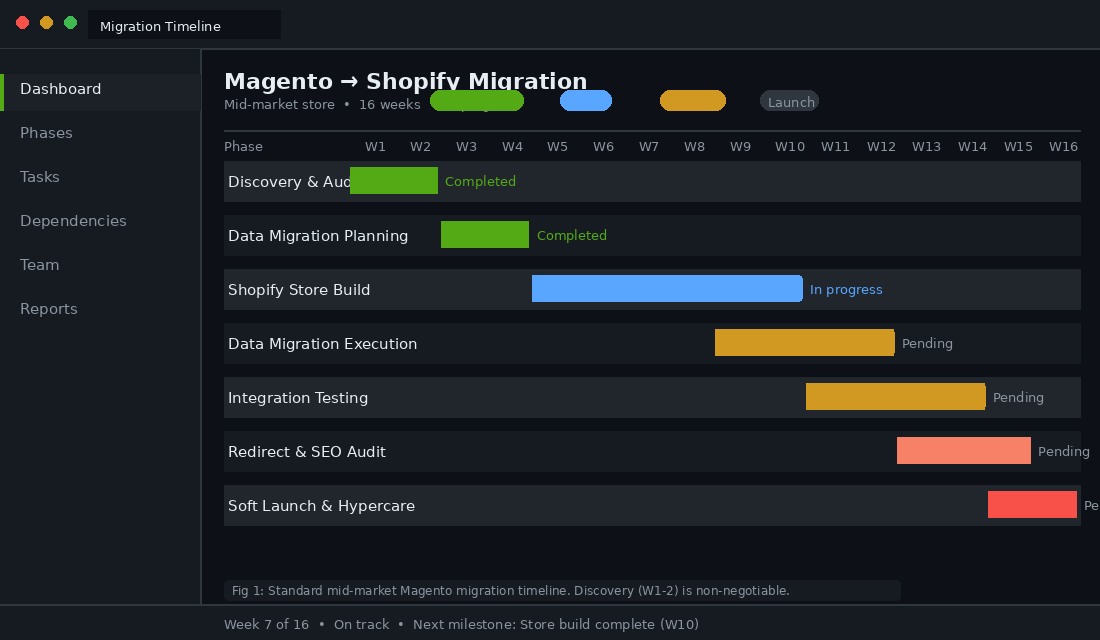Open the Team page

coord(39,265)
